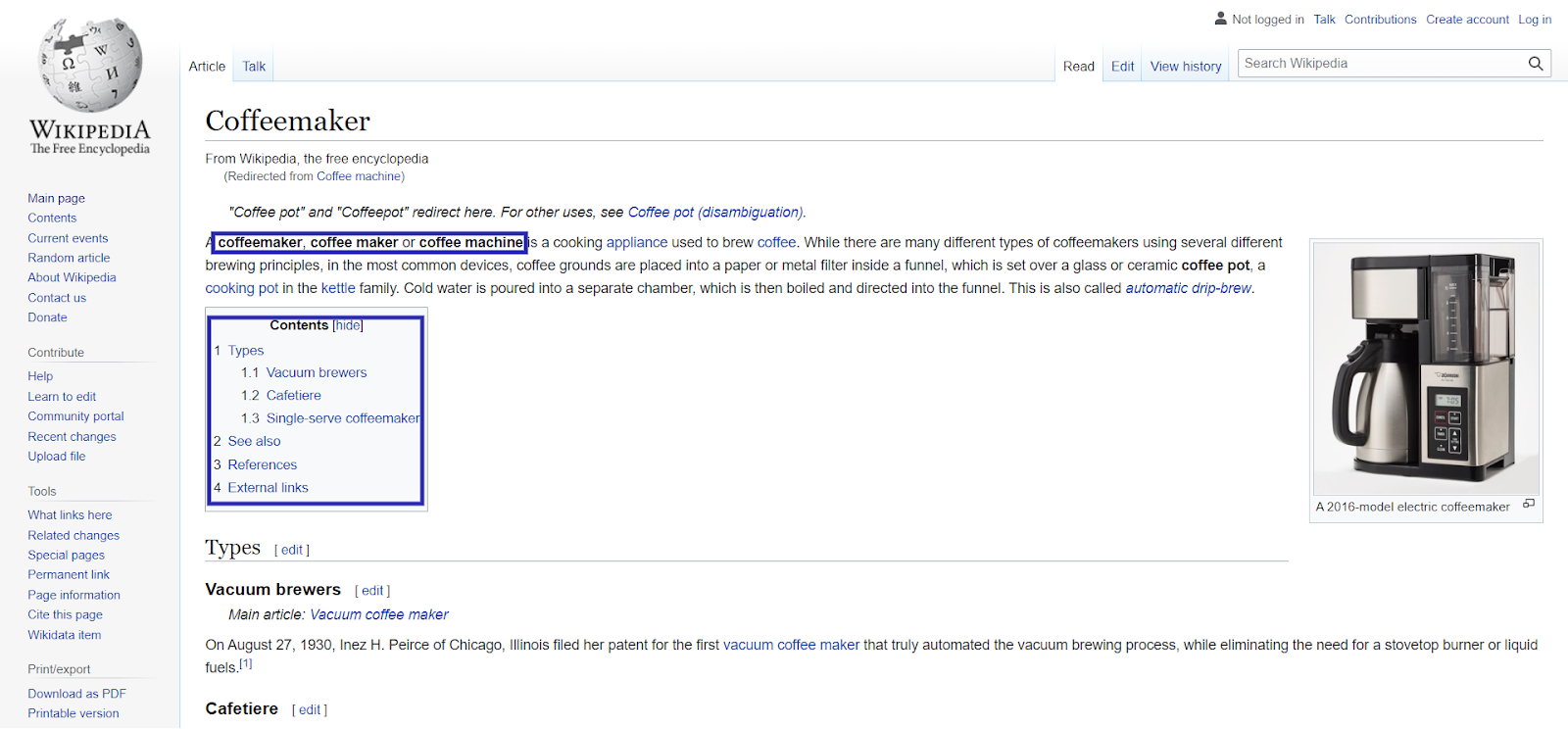Open Community portal link
This screenshot has height=729, width=1568.
point(75,416)
